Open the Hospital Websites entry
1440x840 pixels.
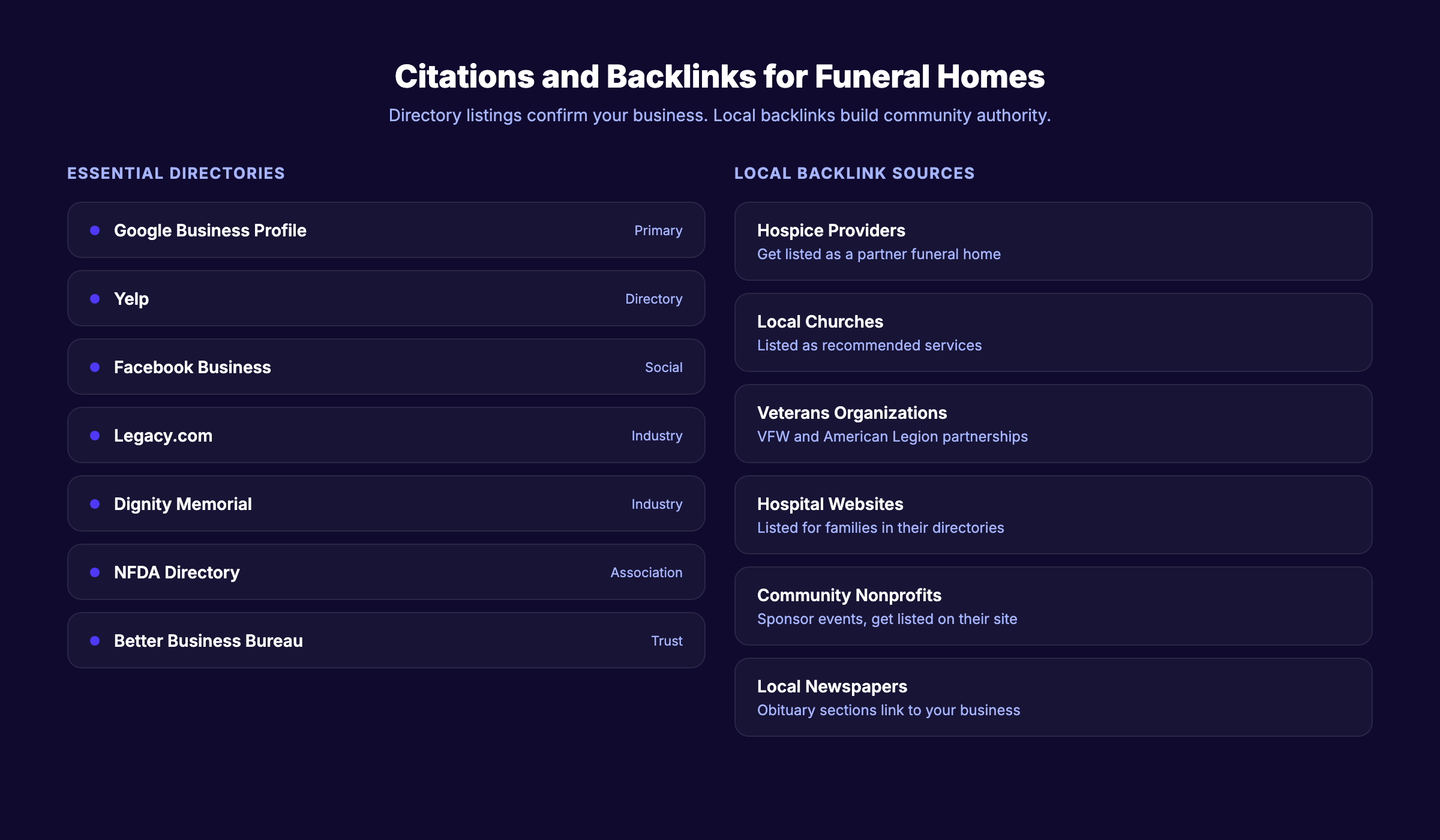click(x=1053, y=514)
